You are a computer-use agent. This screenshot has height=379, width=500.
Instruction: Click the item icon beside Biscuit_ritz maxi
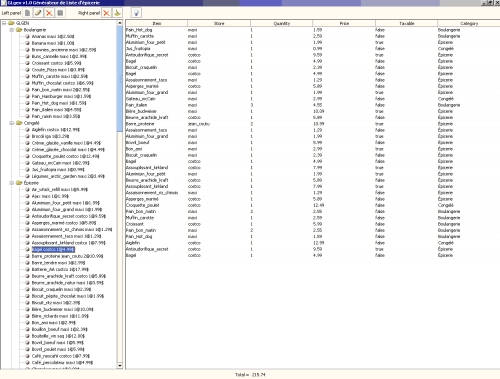pos(28,303)
